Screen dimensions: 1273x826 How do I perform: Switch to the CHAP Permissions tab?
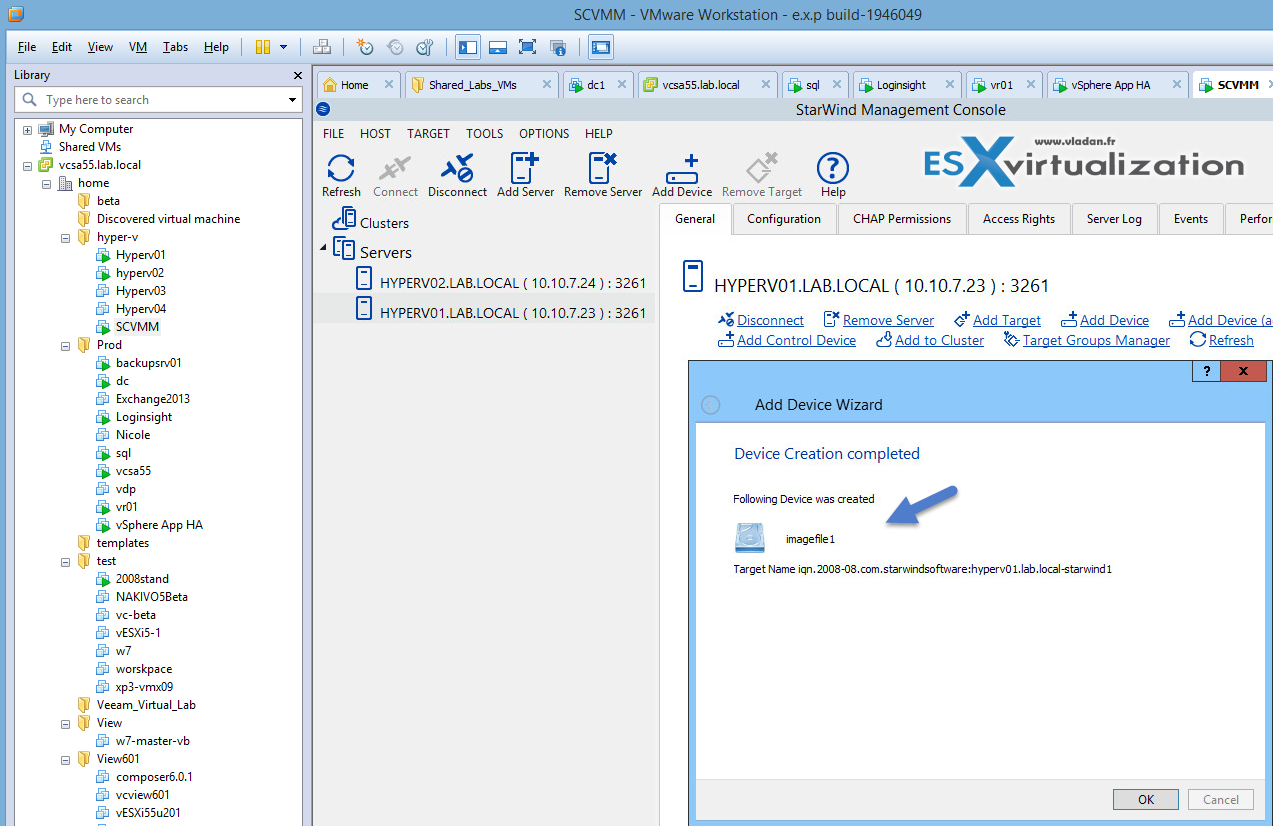point(902,219)
